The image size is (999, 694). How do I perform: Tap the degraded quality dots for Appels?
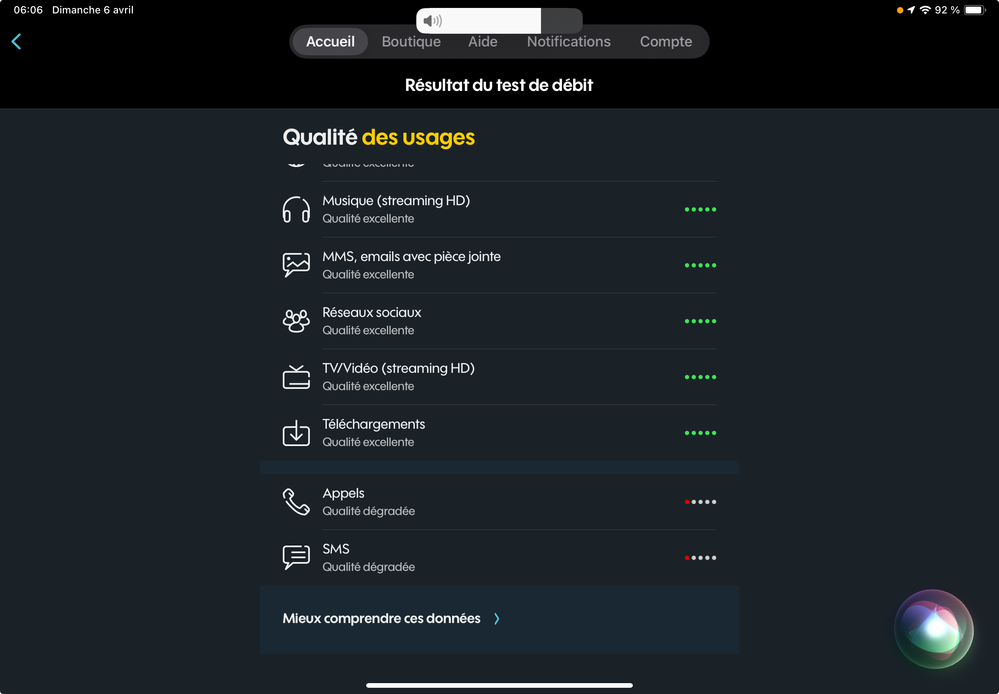(700, 502)
